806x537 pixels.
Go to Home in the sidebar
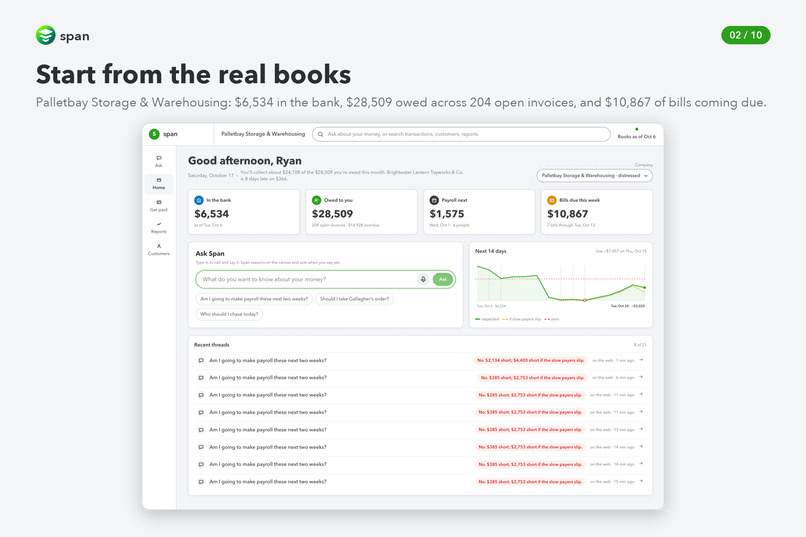pyautogui.click(x=159, y=183)
